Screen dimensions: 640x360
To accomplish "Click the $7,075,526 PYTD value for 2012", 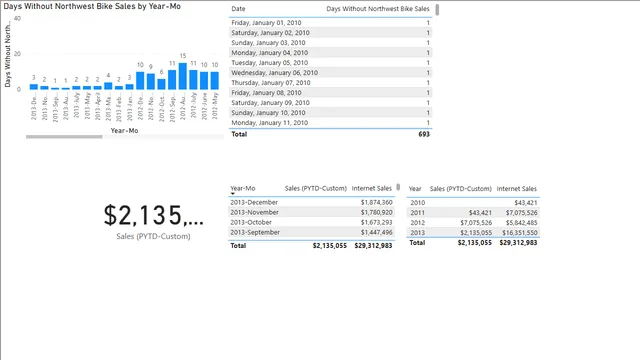I will [x=476, y=223].
